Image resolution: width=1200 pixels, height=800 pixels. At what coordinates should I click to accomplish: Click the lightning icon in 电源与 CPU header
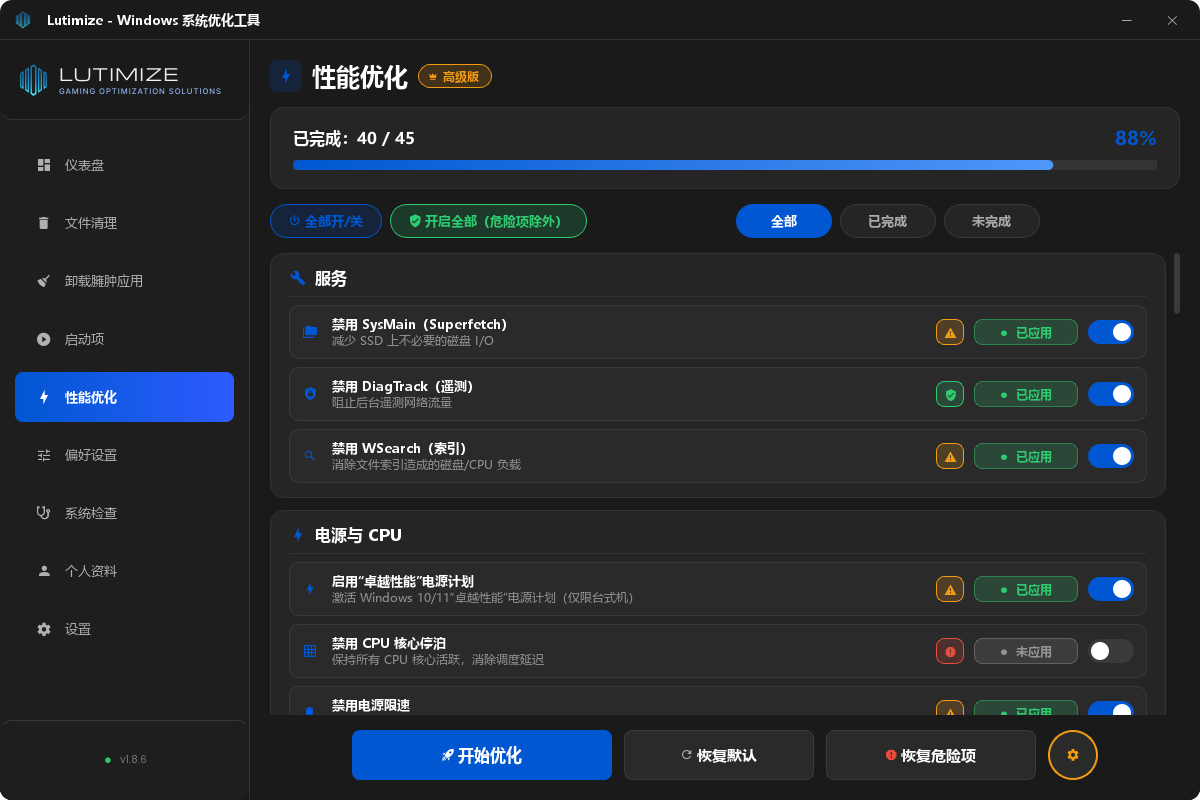(297, 535)
